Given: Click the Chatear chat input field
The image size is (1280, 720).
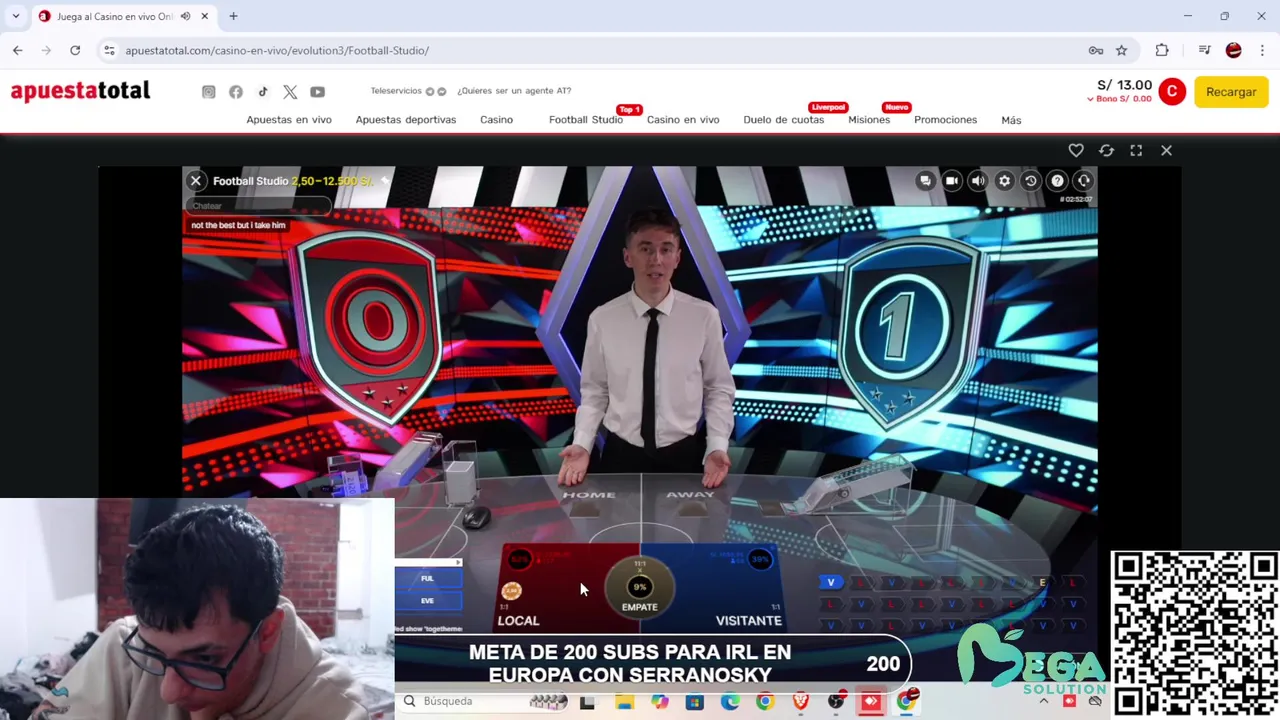Looking at the screenshot, I should click(258, 206).
